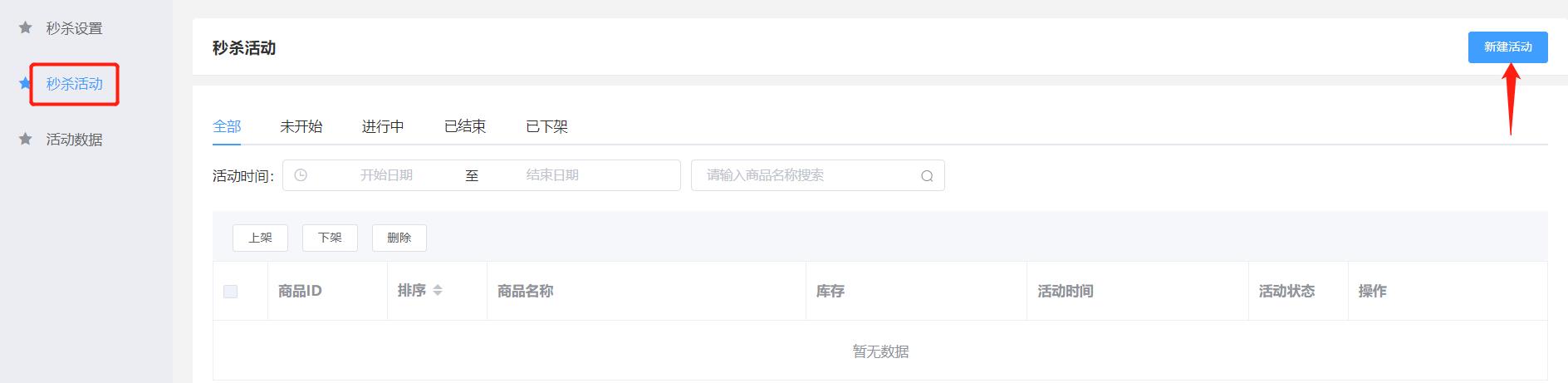Open the 结束日期 end date picker
This screenshot has height=383, width=1568.
click(x=552, y=175)
